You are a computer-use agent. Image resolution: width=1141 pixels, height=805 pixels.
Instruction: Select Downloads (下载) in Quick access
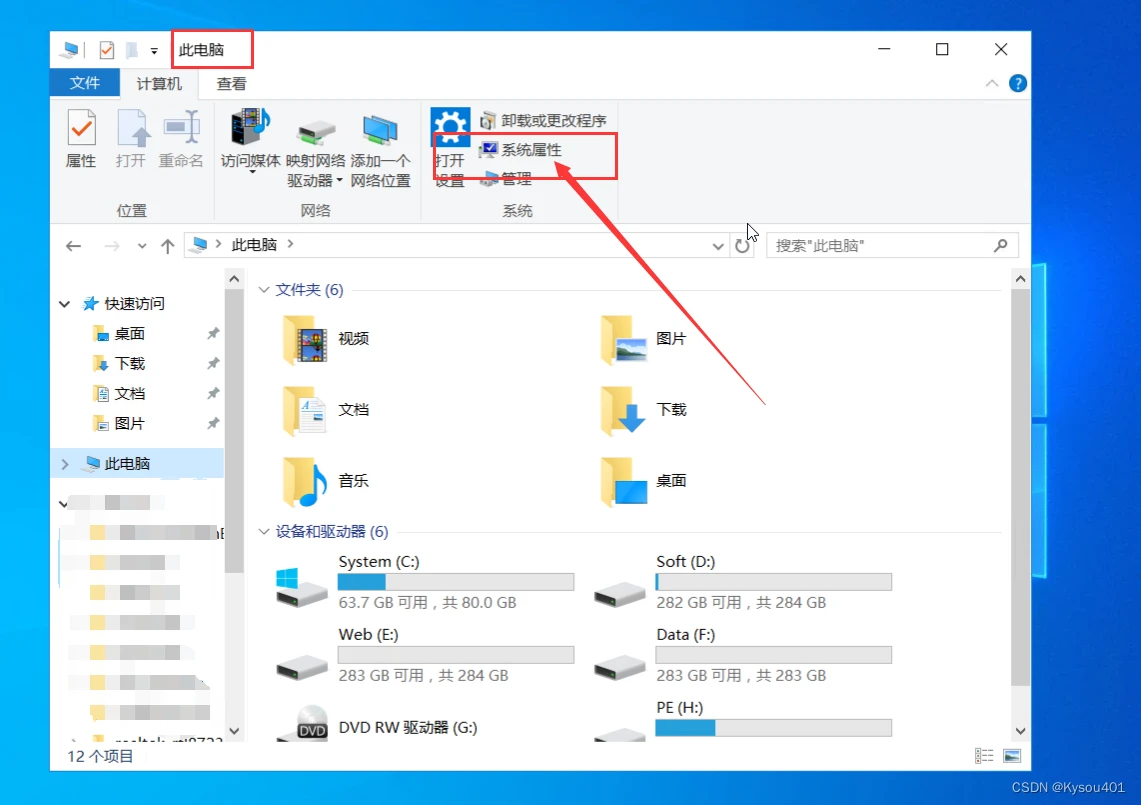129,364
